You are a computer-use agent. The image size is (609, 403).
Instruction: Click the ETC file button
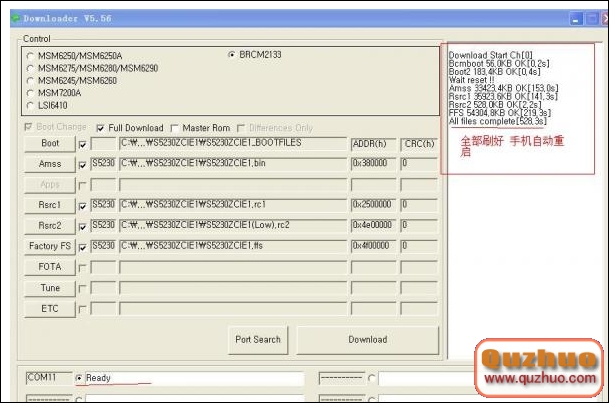click(x=50, y=309)
